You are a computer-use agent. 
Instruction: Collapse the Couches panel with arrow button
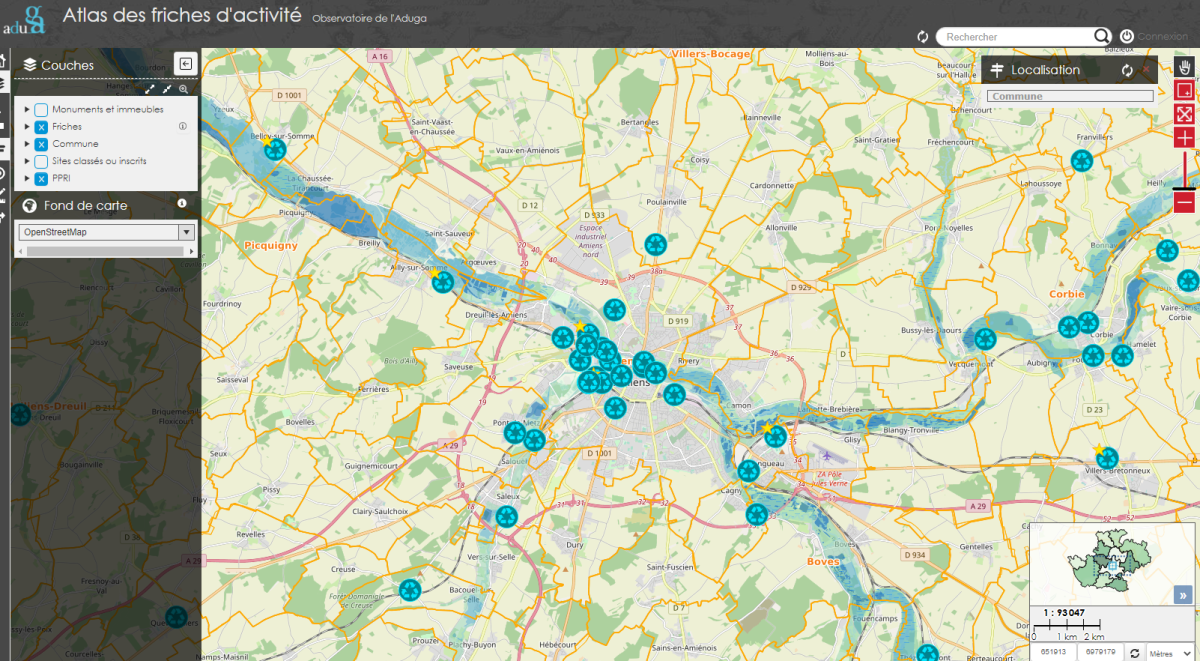[185, 64]
